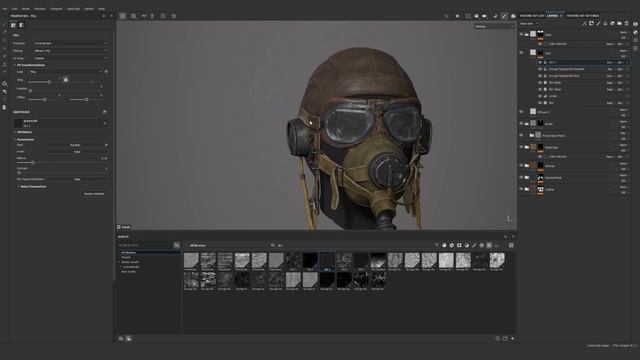Viewport: 640px width, 360px height.
Task: Toggle visibility of the Dirt 3 effect
Action: click(x=540, y=62)
